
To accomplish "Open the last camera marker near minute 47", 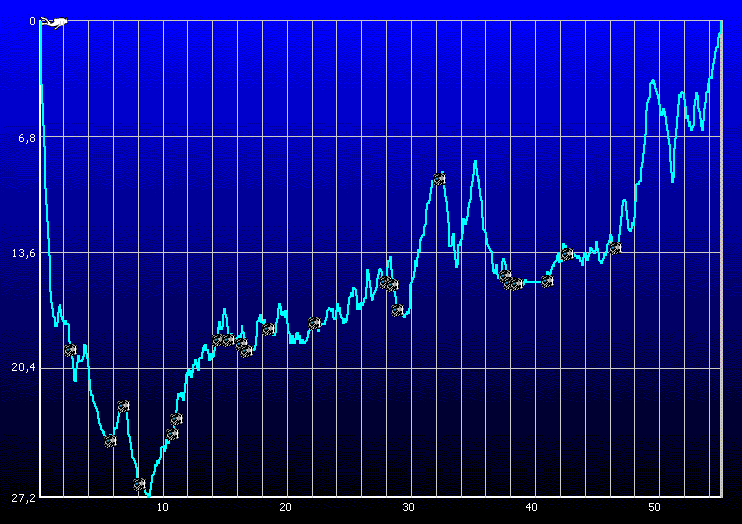I will pos(615,248).
